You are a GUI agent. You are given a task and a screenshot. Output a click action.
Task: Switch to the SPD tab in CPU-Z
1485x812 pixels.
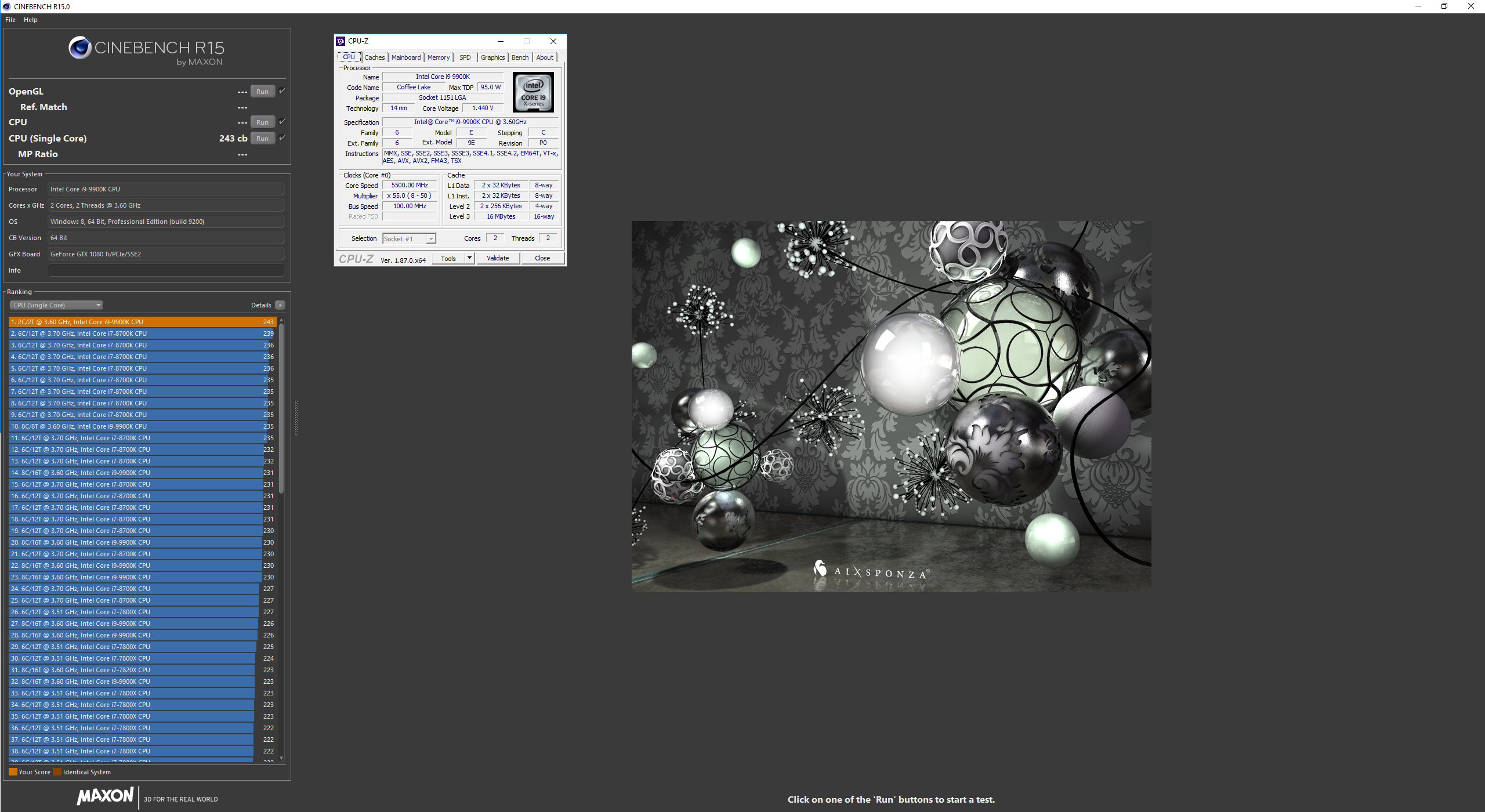point(465,57)
